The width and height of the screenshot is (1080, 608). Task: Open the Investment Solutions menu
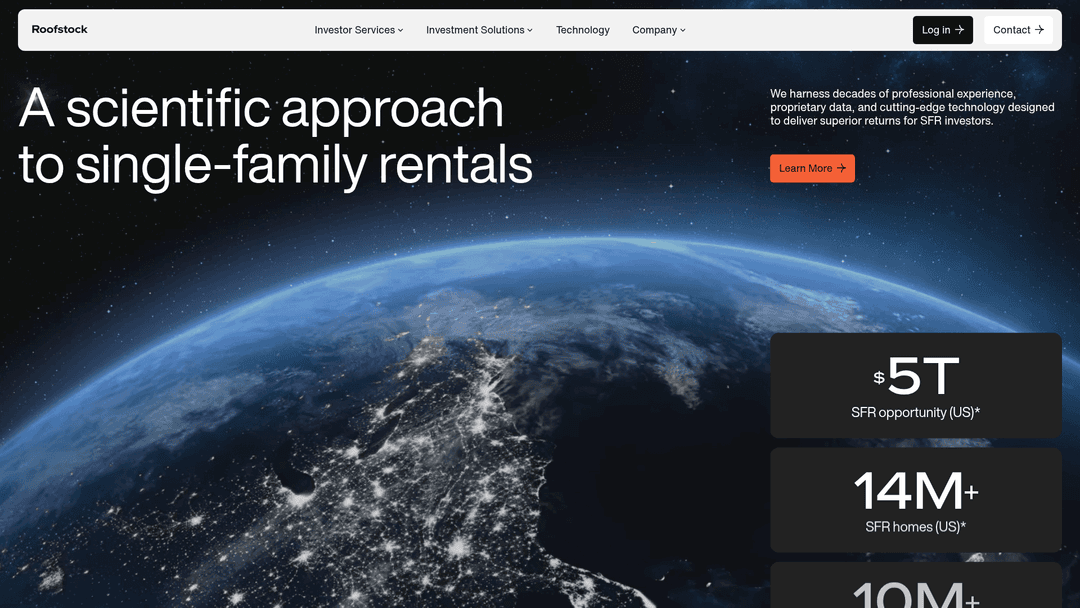(479, 30)
